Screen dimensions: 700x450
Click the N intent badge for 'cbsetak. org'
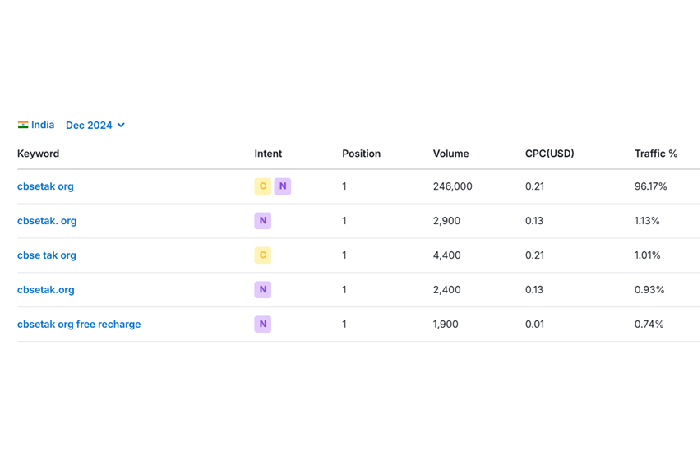click(x=262, y=221)
